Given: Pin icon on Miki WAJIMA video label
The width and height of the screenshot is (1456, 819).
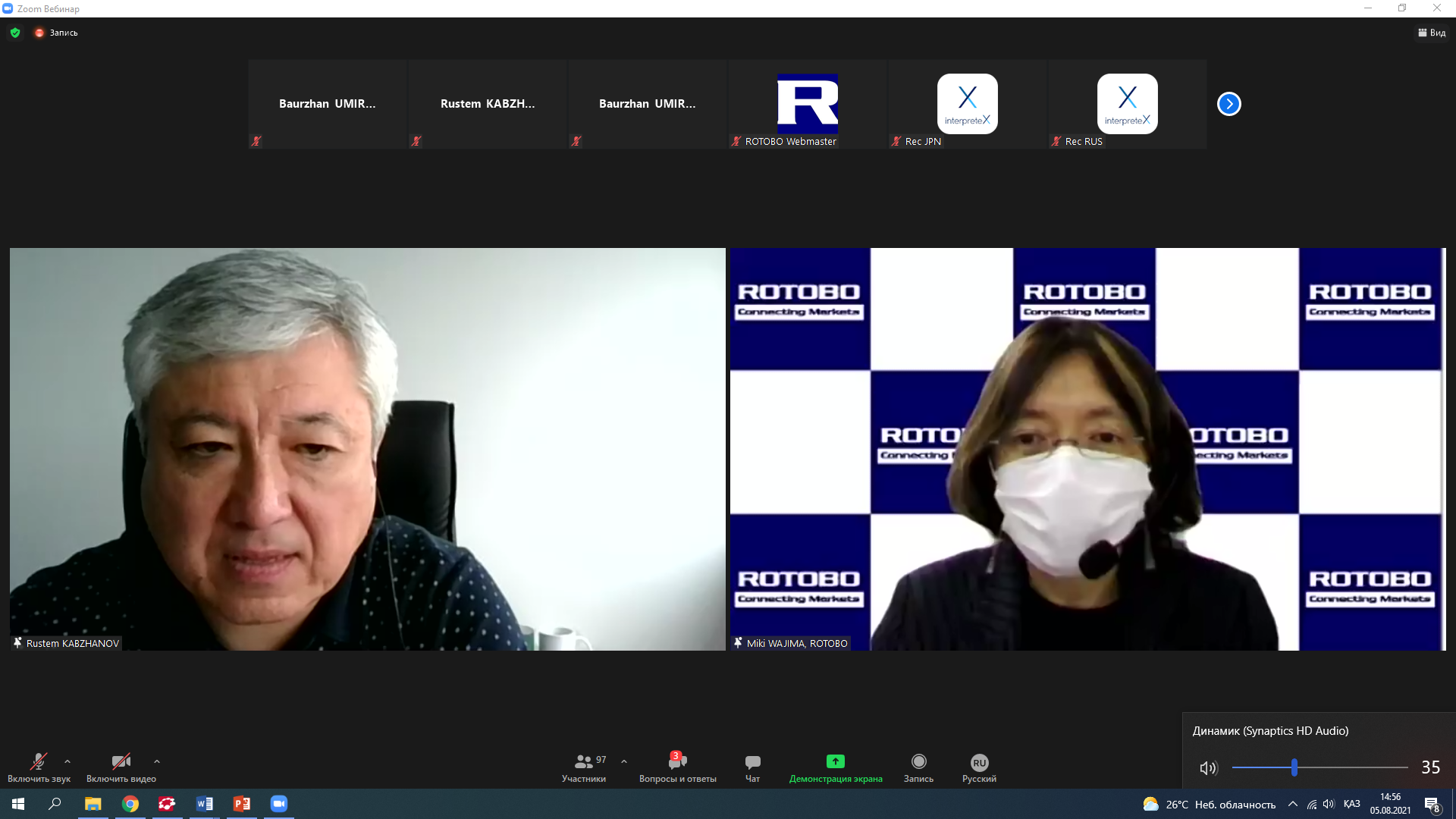Looking at the screenshot, I should 738,643.
